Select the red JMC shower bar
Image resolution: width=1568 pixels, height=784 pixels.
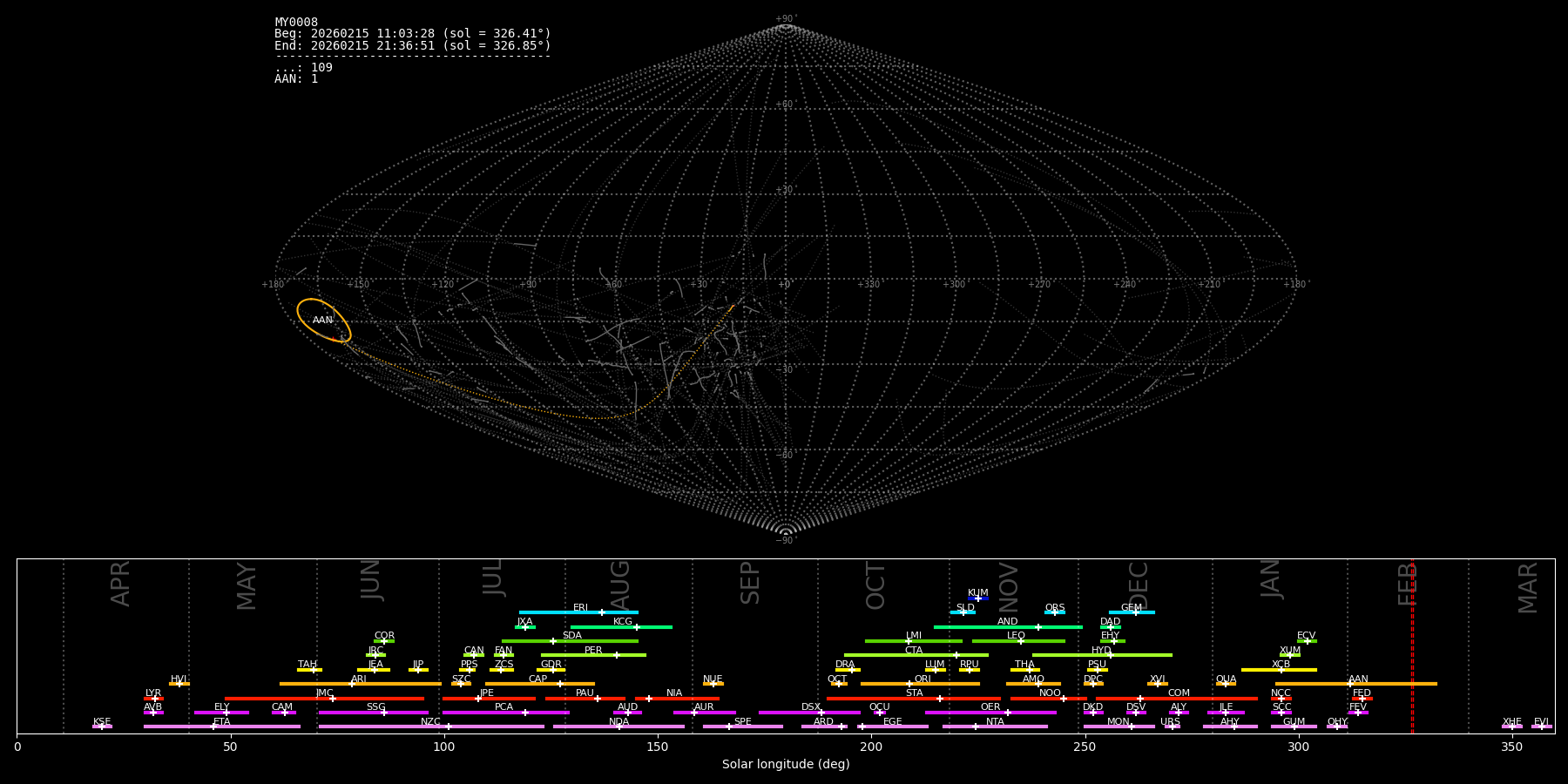(324, 699)
